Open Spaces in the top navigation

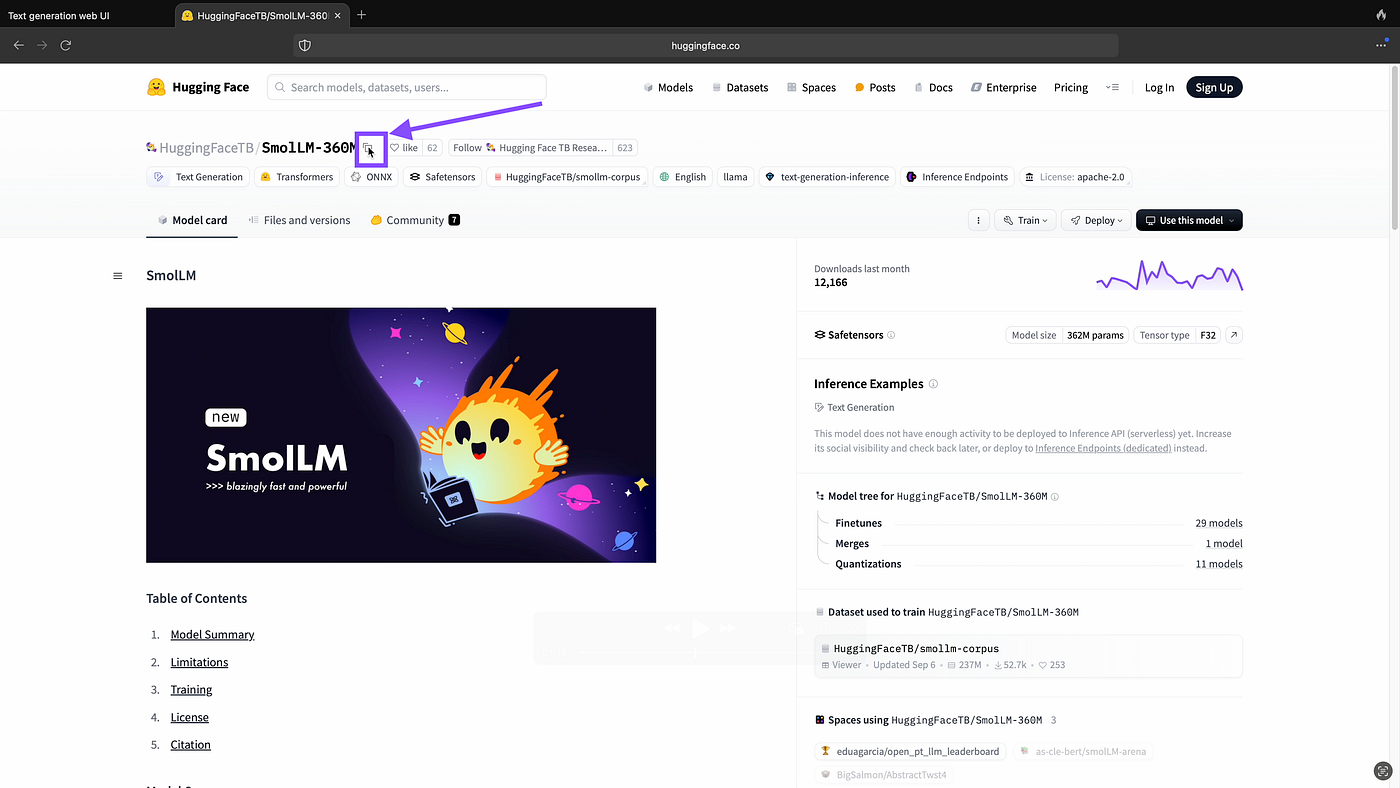point(811,88)
